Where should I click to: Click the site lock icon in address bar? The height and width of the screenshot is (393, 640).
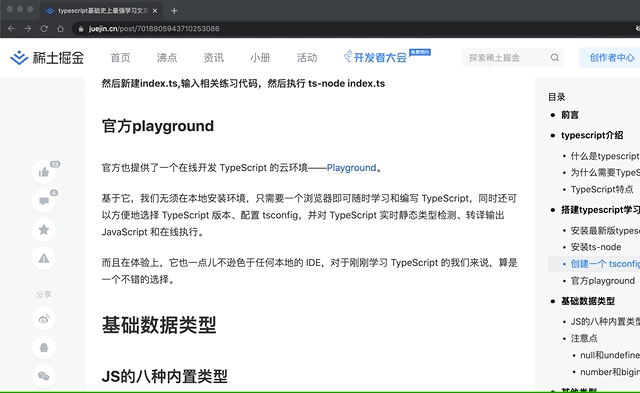point(81,29)
